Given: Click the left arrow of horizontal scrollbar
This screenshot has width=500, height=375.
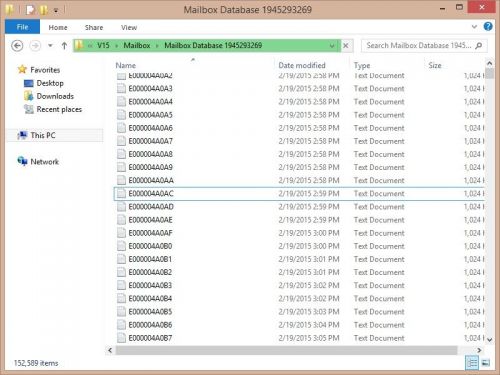Looking at the screenshot, I should (110, 350).
